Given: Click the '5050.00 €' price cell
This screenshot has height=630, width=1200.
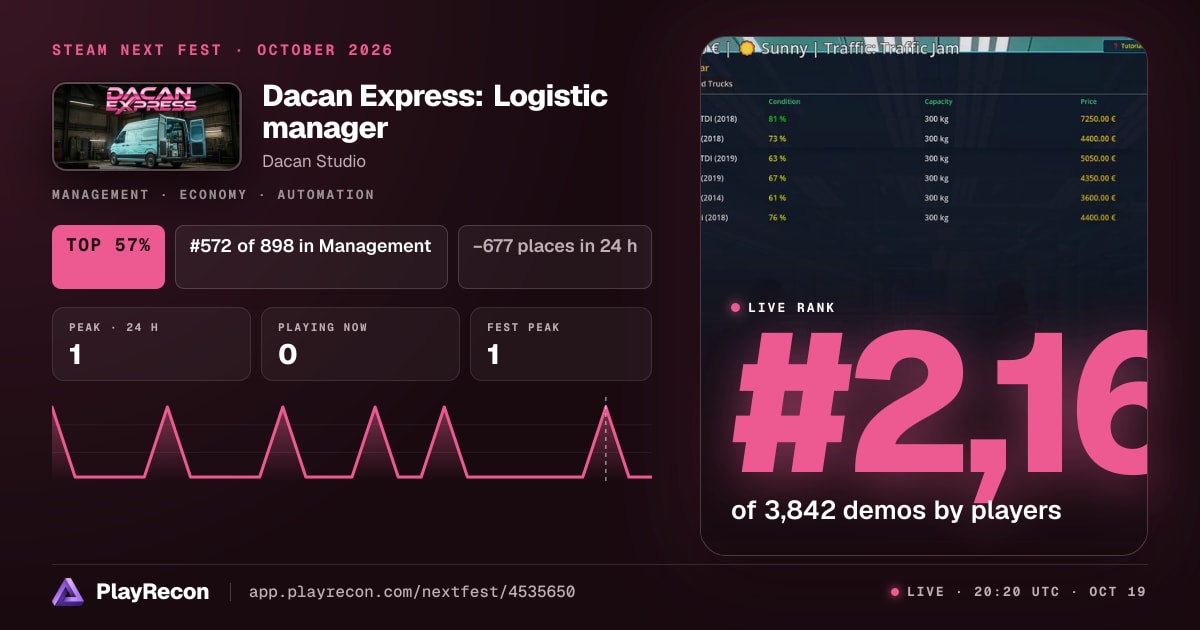Looking at the screenshot, I should [x=1097, y=159].
